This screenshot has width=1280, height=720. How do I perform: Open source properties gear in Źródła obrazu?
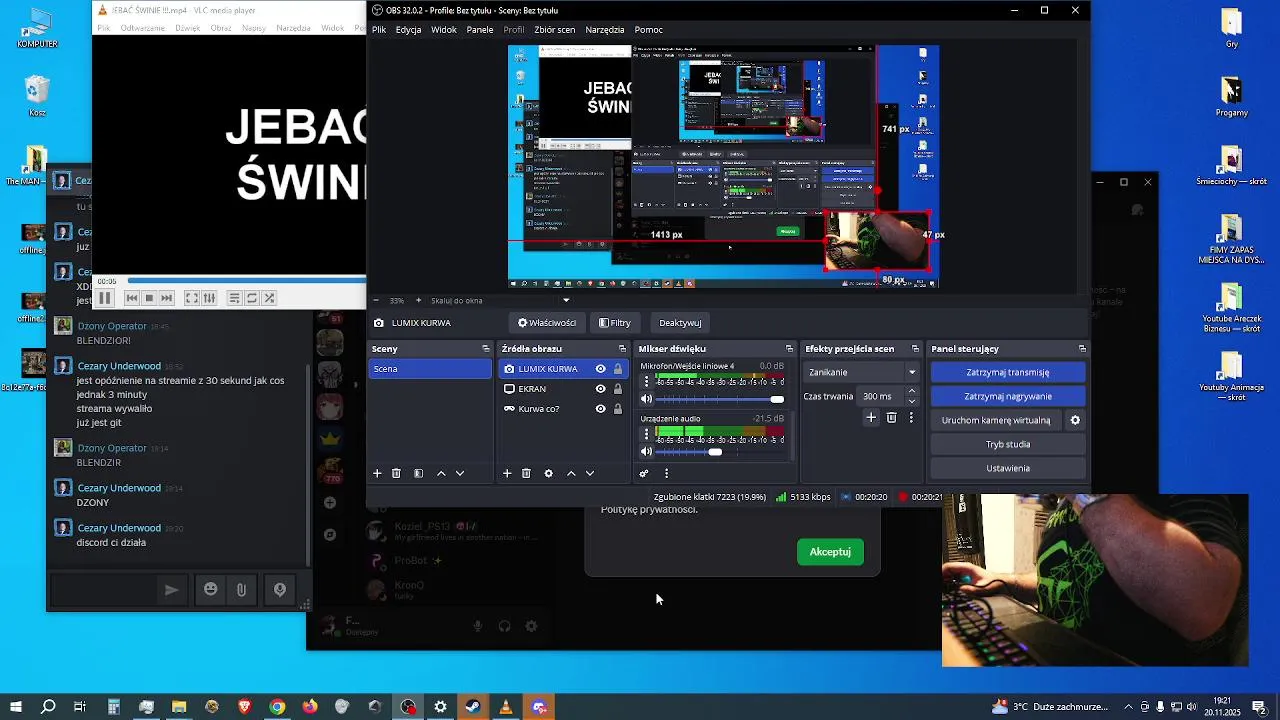[548, 473]
